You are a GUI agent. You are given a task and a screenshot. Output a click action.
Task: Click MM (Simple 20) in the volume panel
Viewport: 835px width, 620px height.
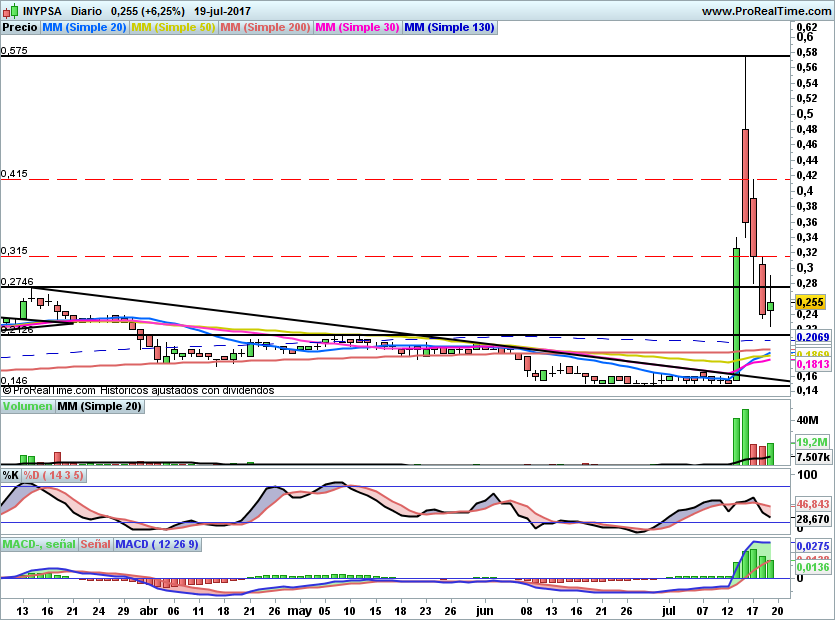99,406
